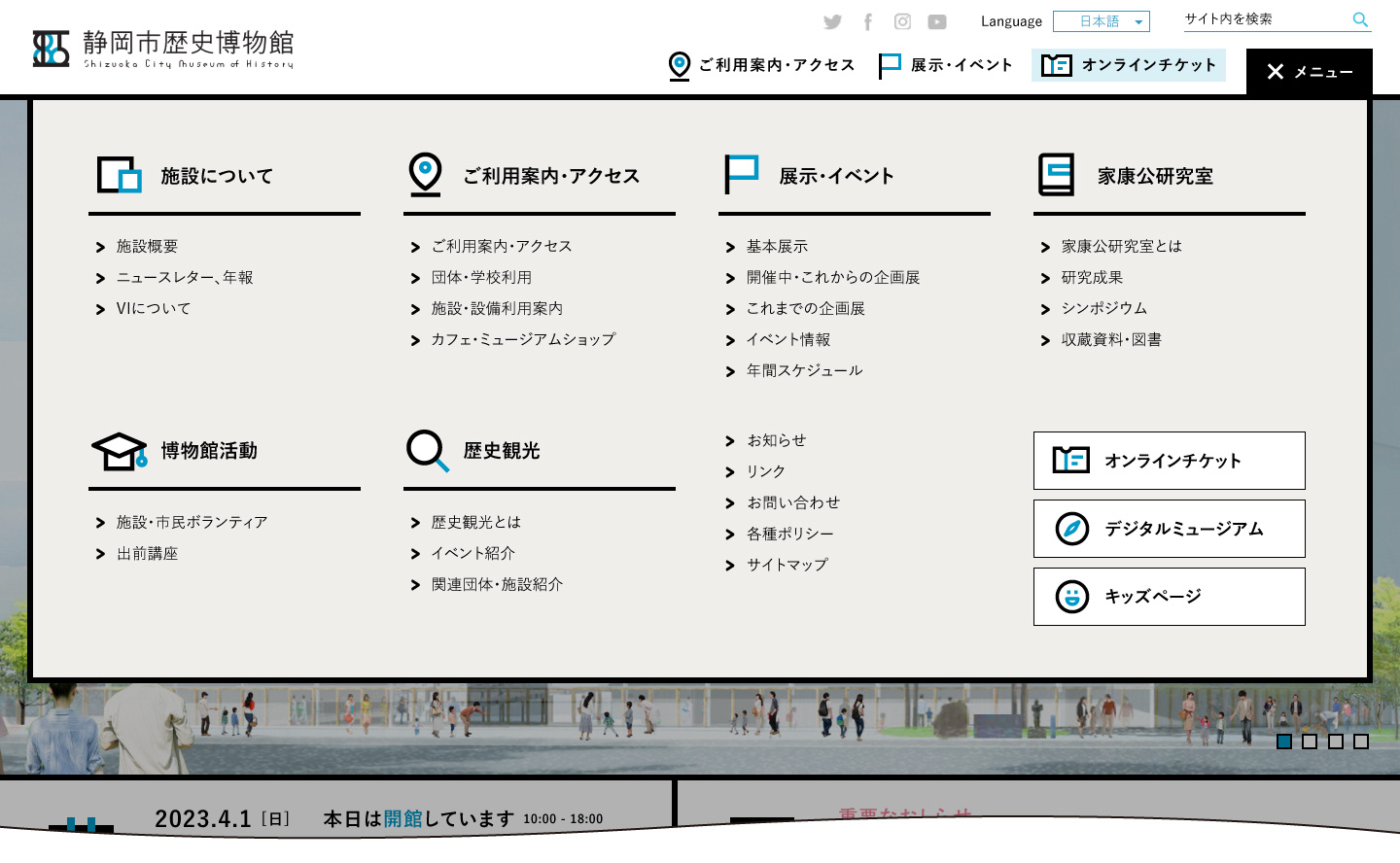Screen dimensions: 1400x863
Task: Click the museum logo in header
Action: [x=162, y=49]
